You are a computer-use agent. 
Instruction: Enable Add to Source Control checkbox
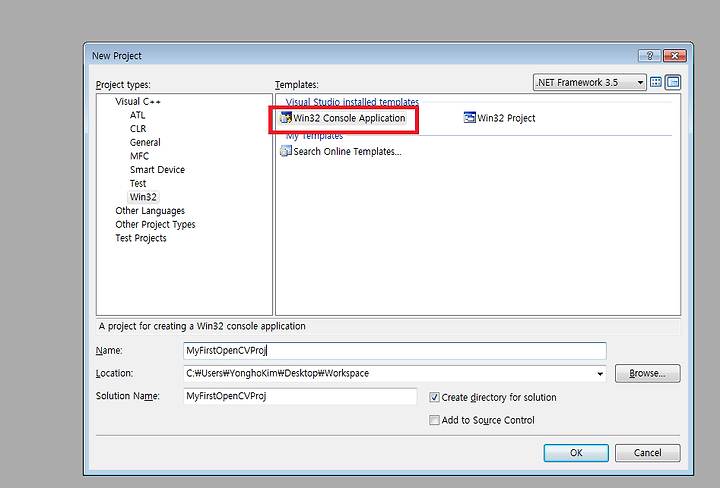pos(434,420)
